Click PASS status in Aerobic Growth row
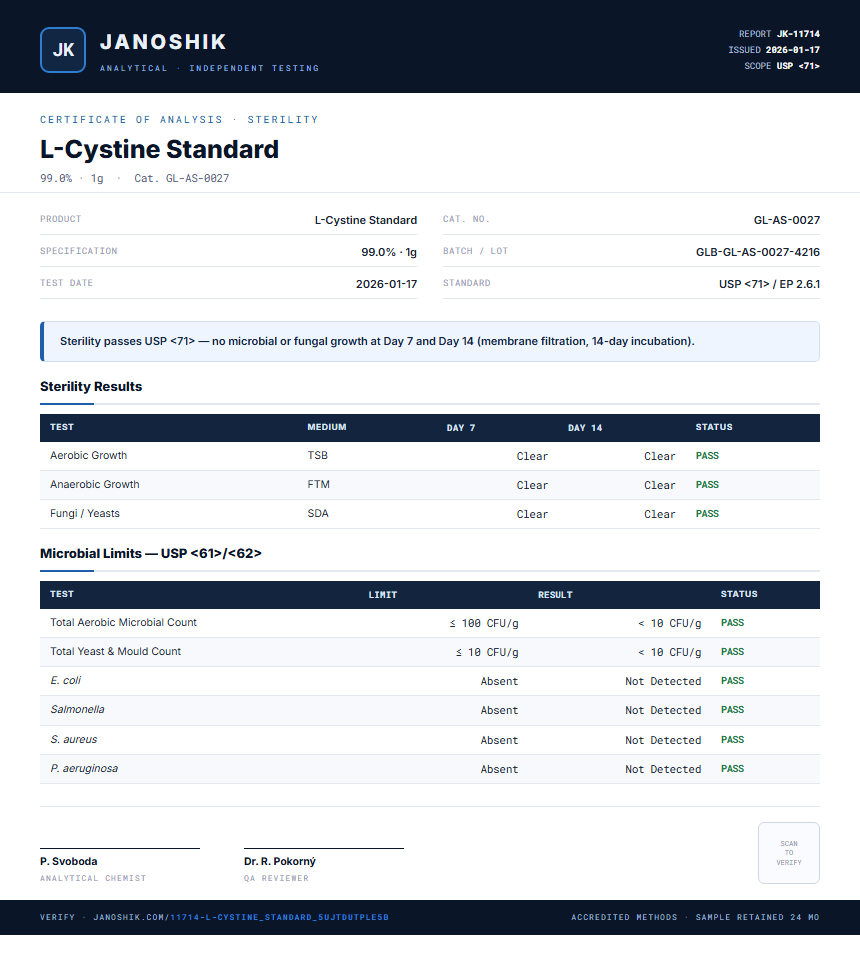 707,456
